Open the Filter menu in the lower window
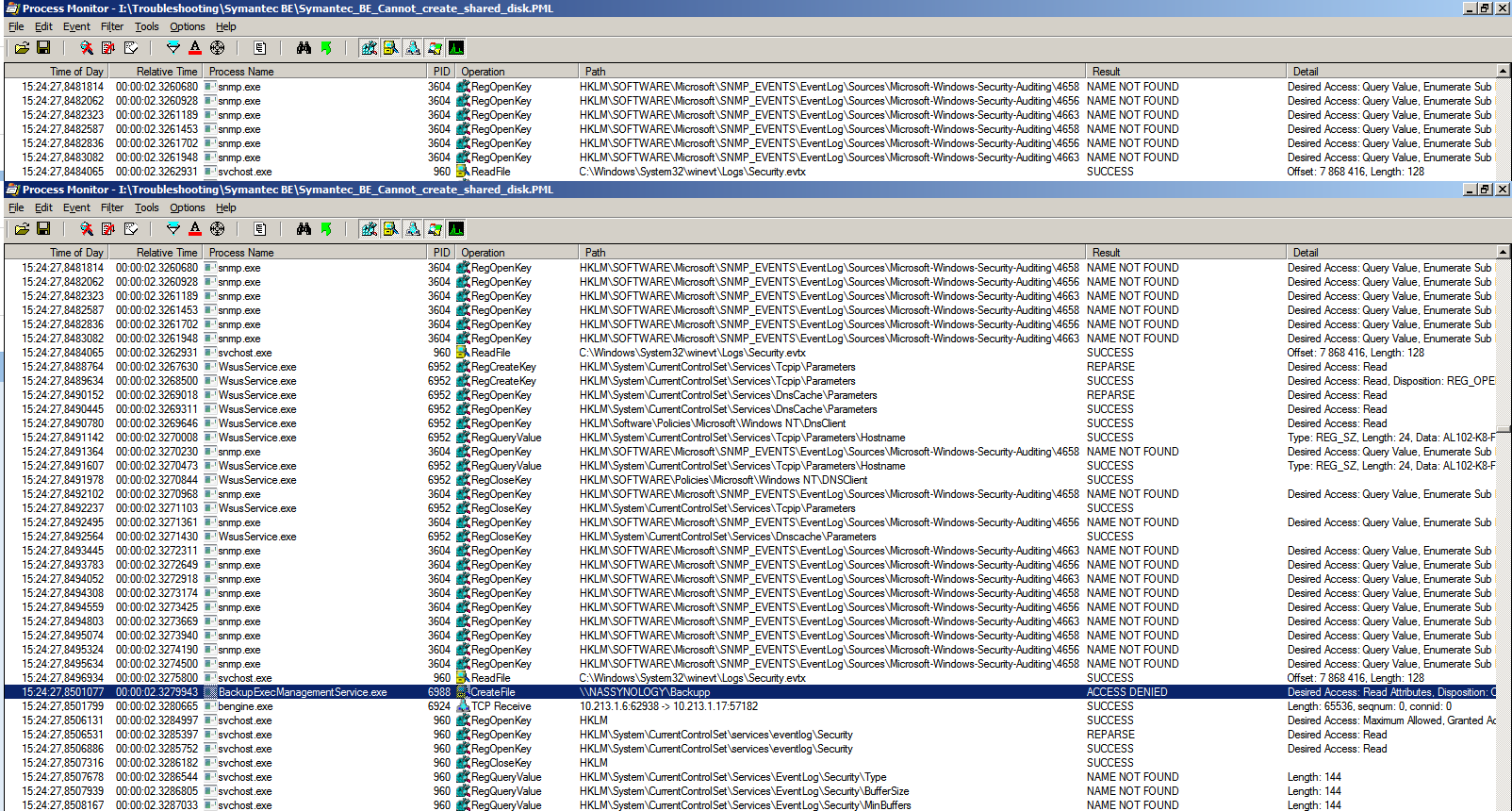The height and width of the screenshot is (811, 1512). pos(112,207)
